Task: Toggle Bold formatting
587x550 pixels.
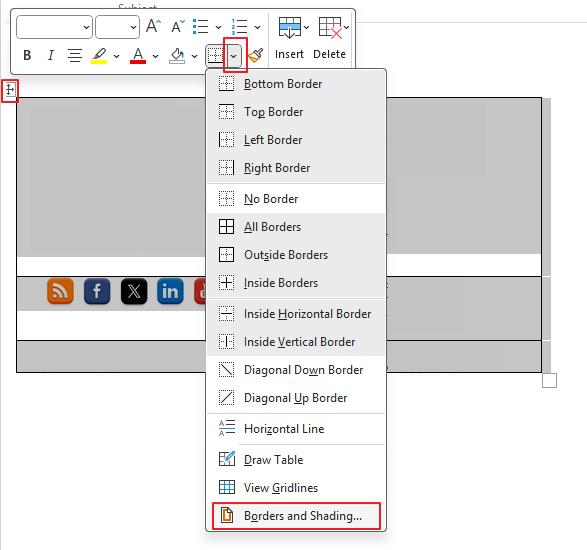Action: pyautogui.click(x=27, y=55)
